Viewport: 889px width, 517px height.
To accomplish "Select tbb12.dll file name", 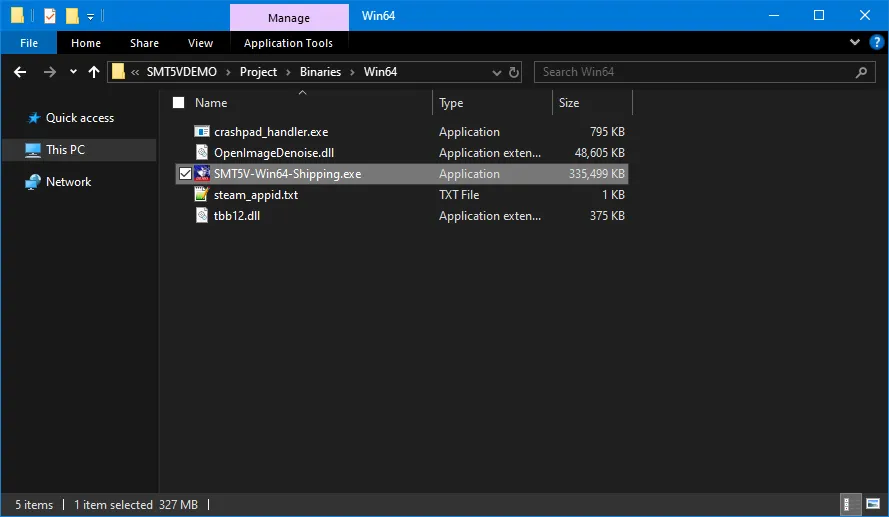I will [236, 216].
